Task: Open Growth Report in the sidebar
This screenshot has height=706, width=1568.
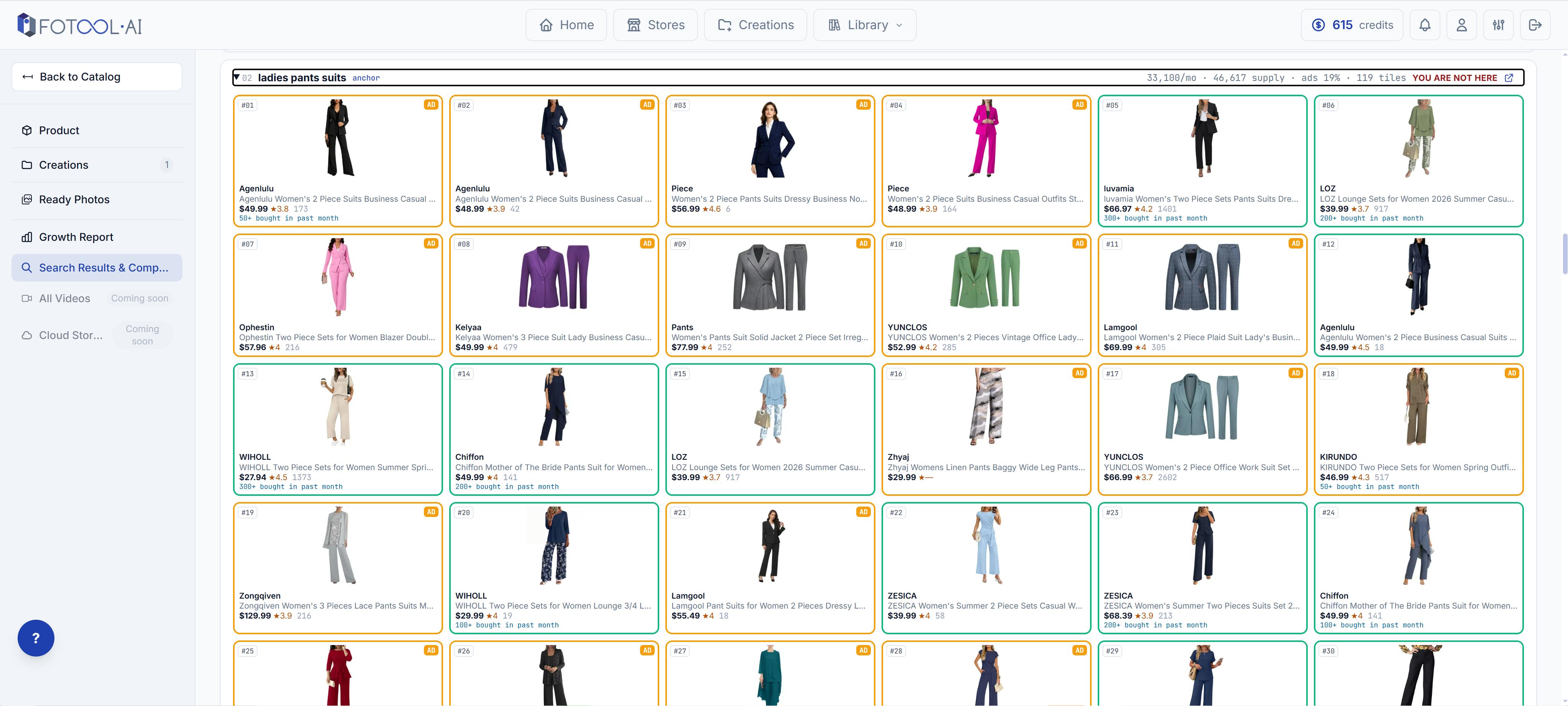Action: (97, 237)
